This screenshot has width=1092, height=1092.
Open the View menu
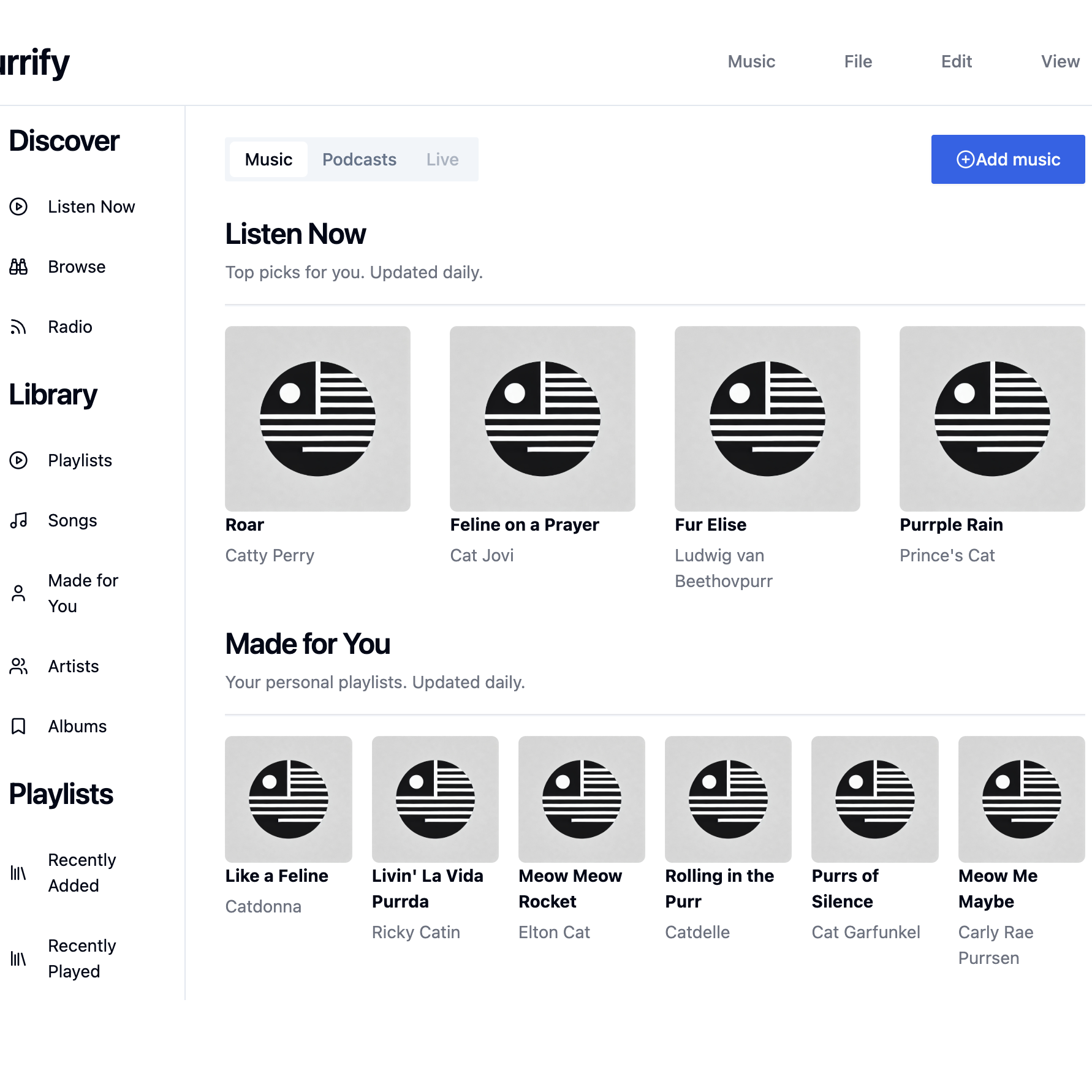(x=1060, y=61)
